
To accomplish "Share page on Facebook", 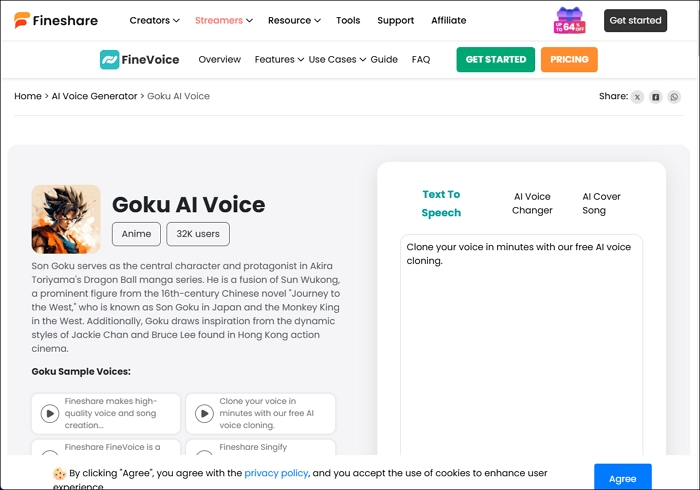I will [x=656, y=97].
